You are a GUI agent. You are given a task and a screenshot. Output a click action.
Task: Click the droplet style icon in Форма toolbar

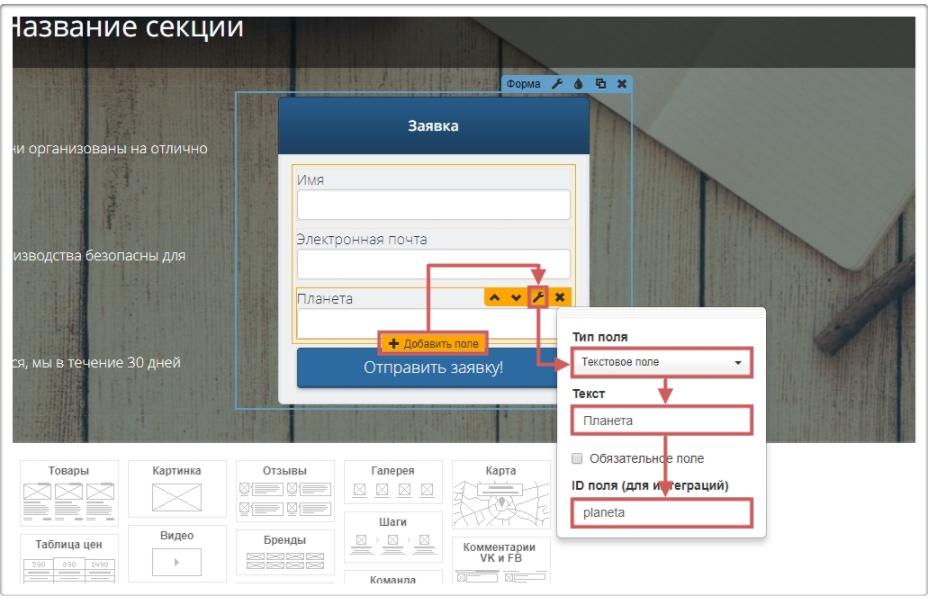[578, 84]
